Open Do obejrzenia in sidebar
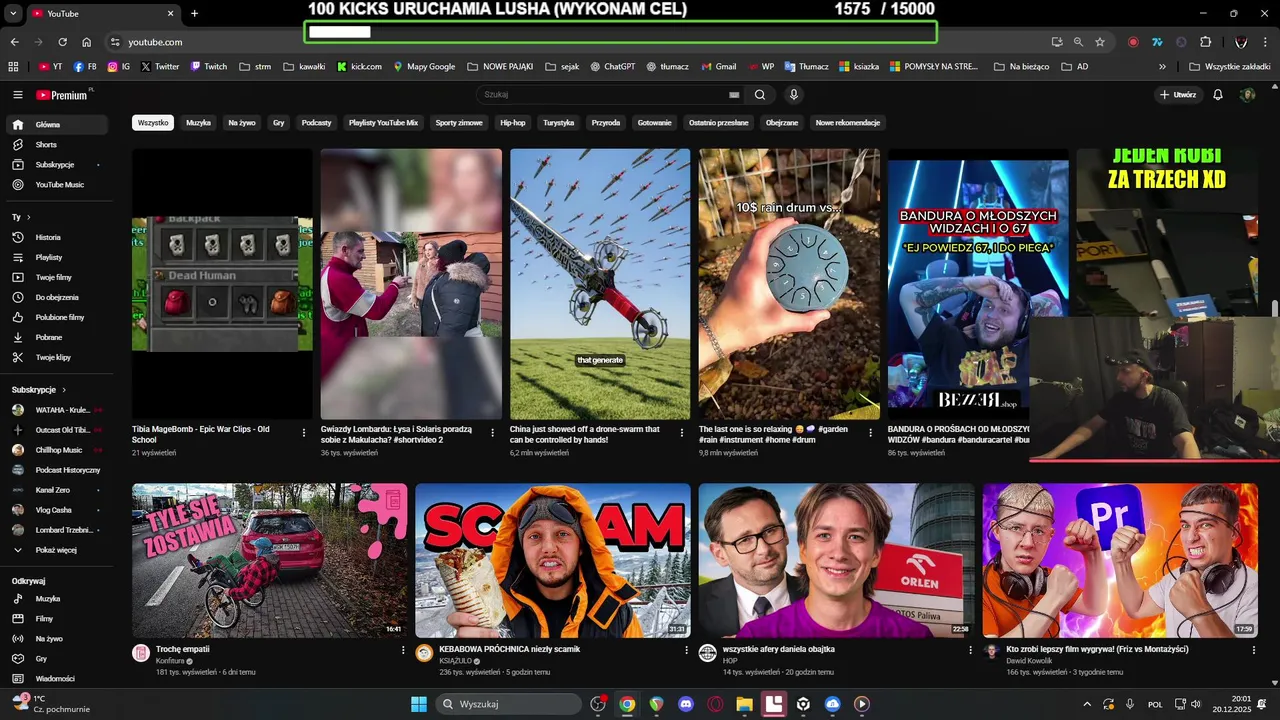 [x=57, y=297]
